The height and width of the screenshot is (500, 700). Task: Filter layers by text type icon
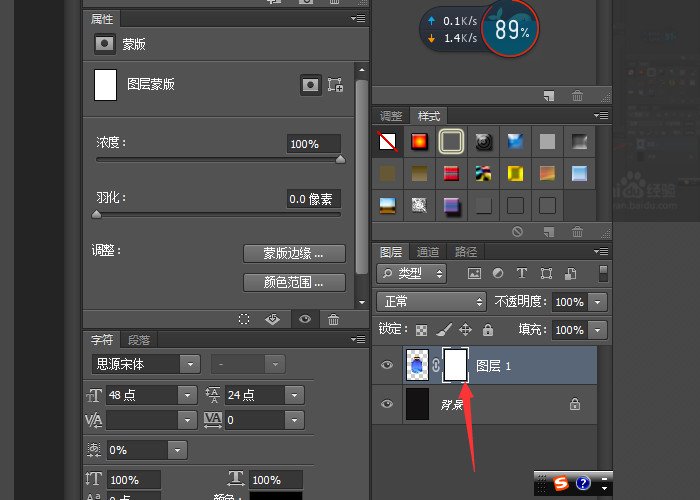coord(521,273)
